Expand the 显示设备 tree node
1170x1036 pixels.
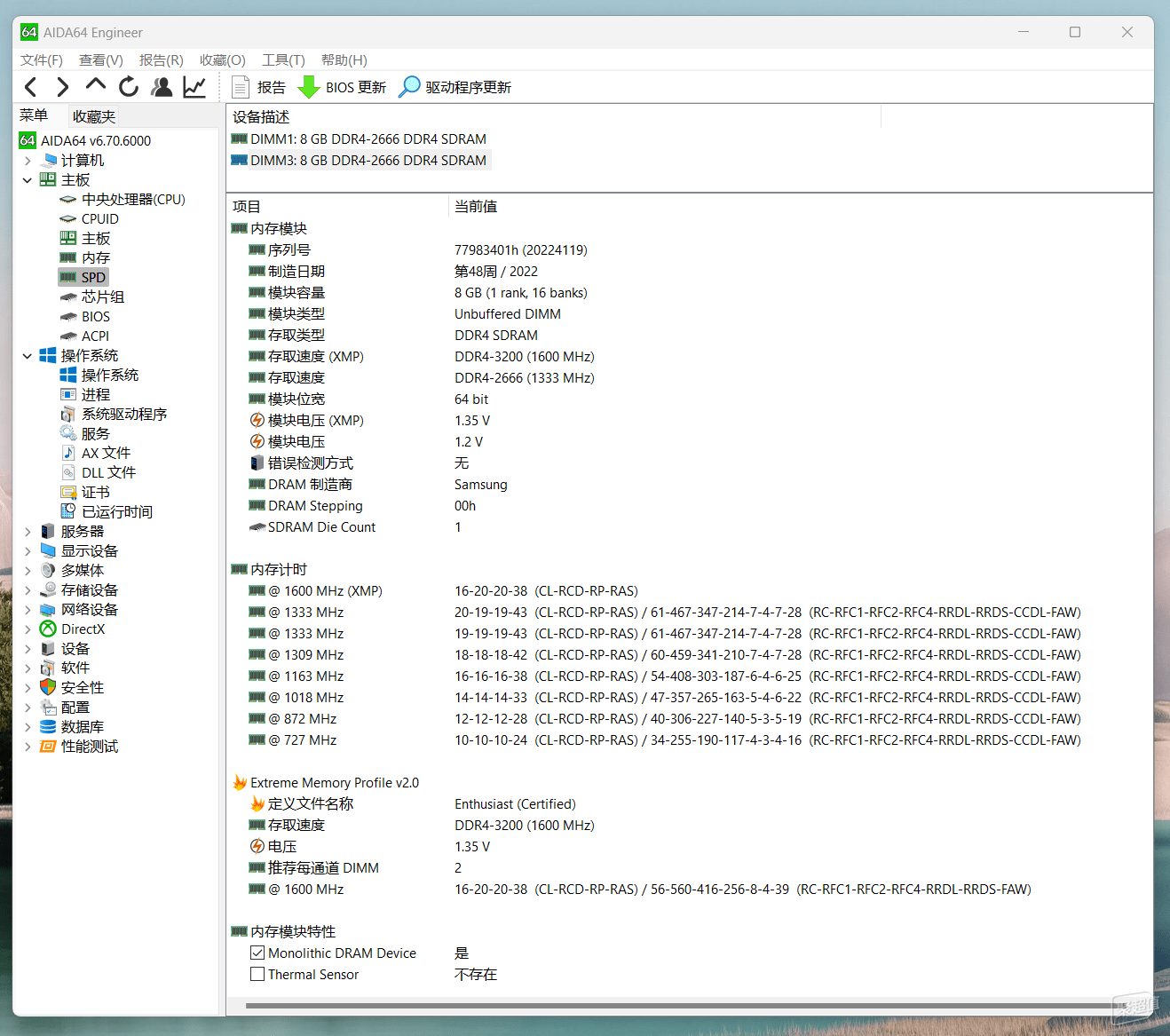[28, 551]
